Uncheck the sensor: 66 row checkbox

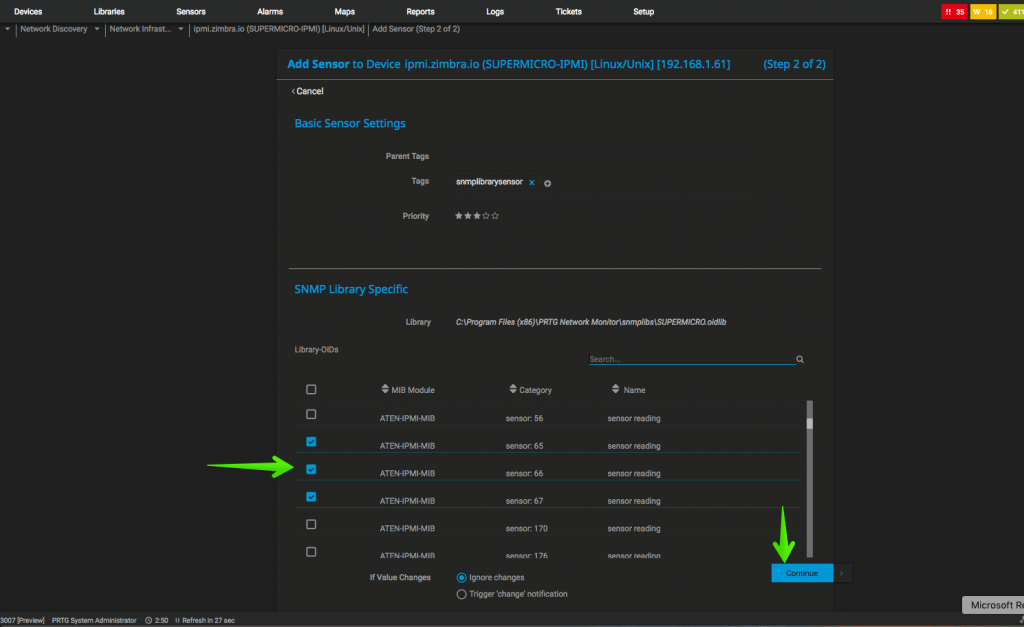point(311,469)
